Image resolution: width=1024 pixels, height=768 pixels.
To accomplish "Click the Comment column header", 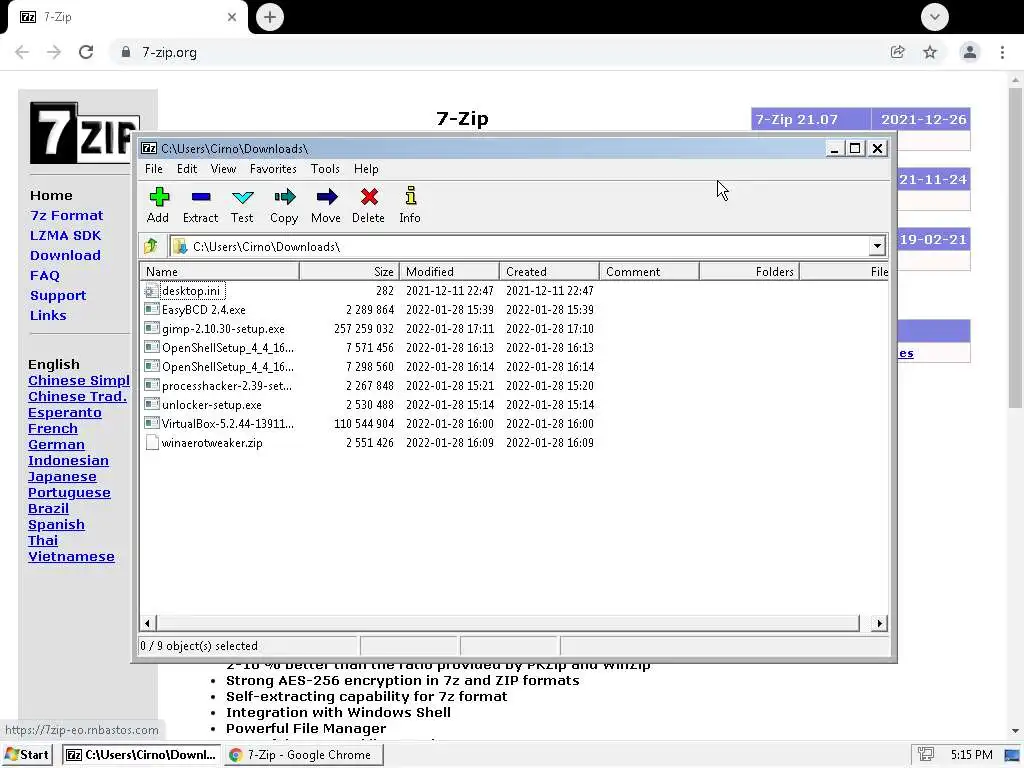I will point(649,272).
